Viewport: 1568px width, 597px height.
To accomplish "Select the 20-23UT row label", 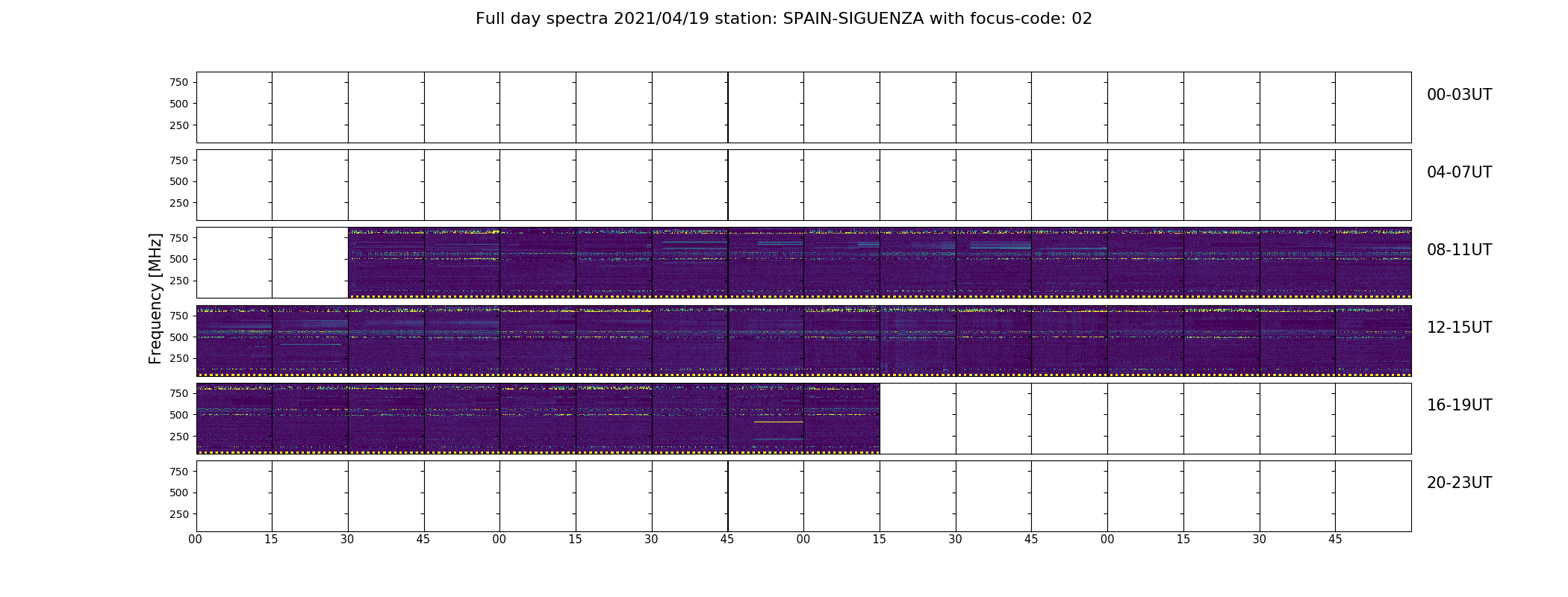I will pos(1459,483).
